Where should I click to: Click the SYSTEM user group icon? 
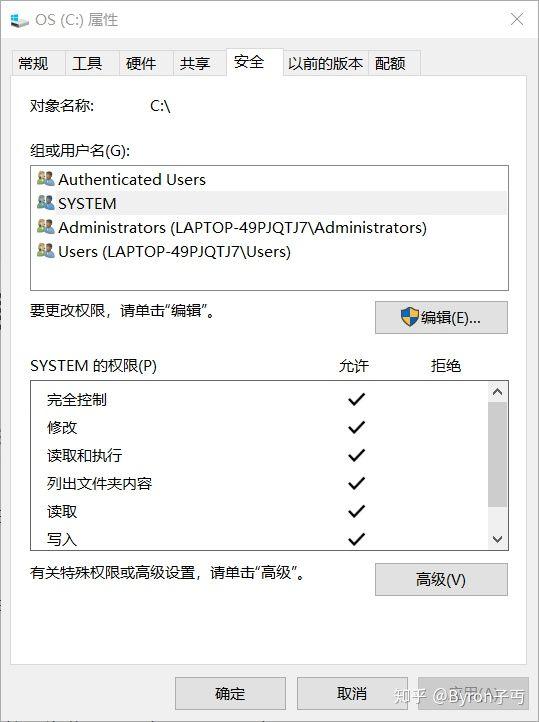(46, 203)
